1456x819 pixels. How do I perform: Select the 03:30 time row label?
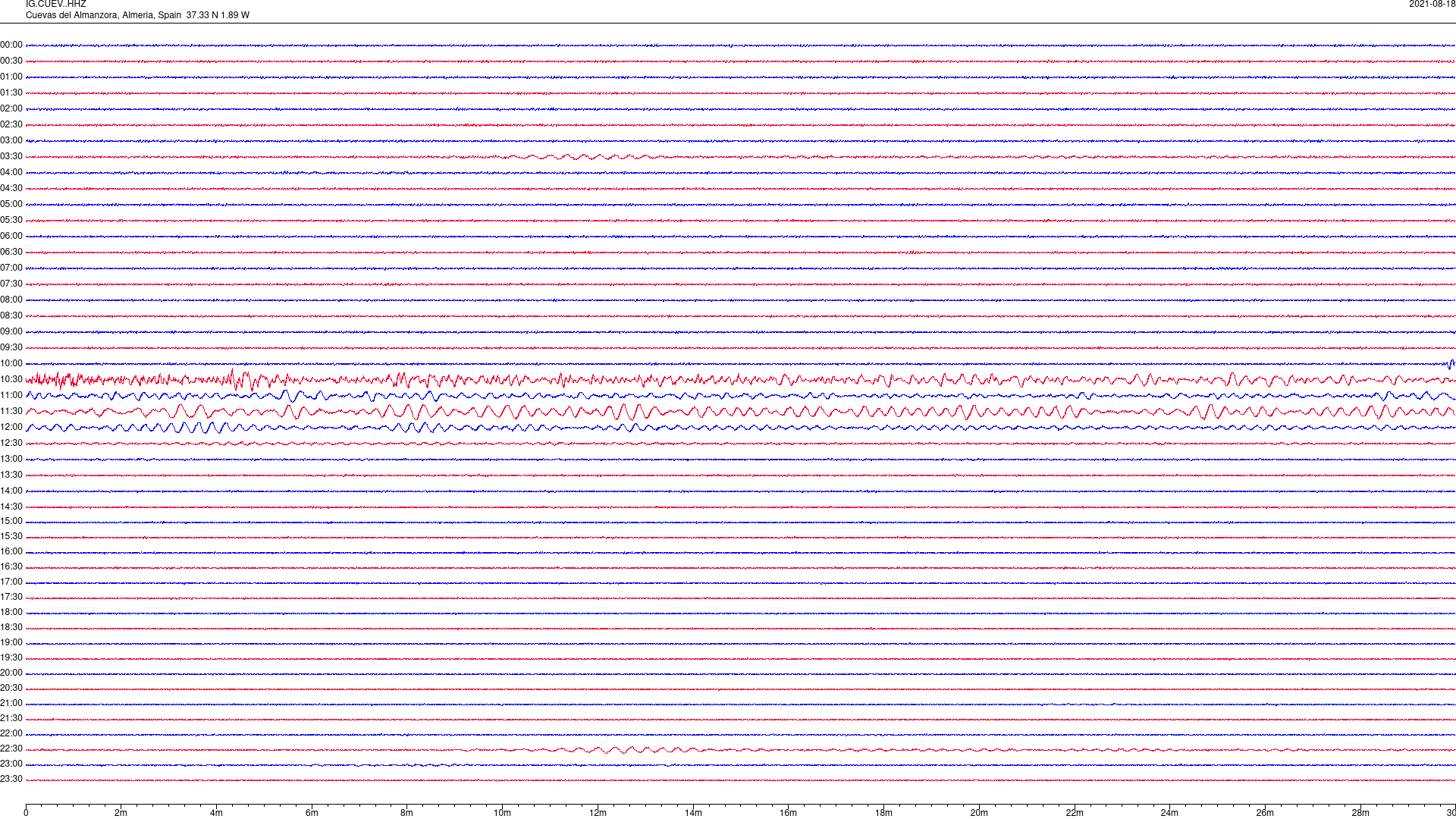(x=11, y=156)
